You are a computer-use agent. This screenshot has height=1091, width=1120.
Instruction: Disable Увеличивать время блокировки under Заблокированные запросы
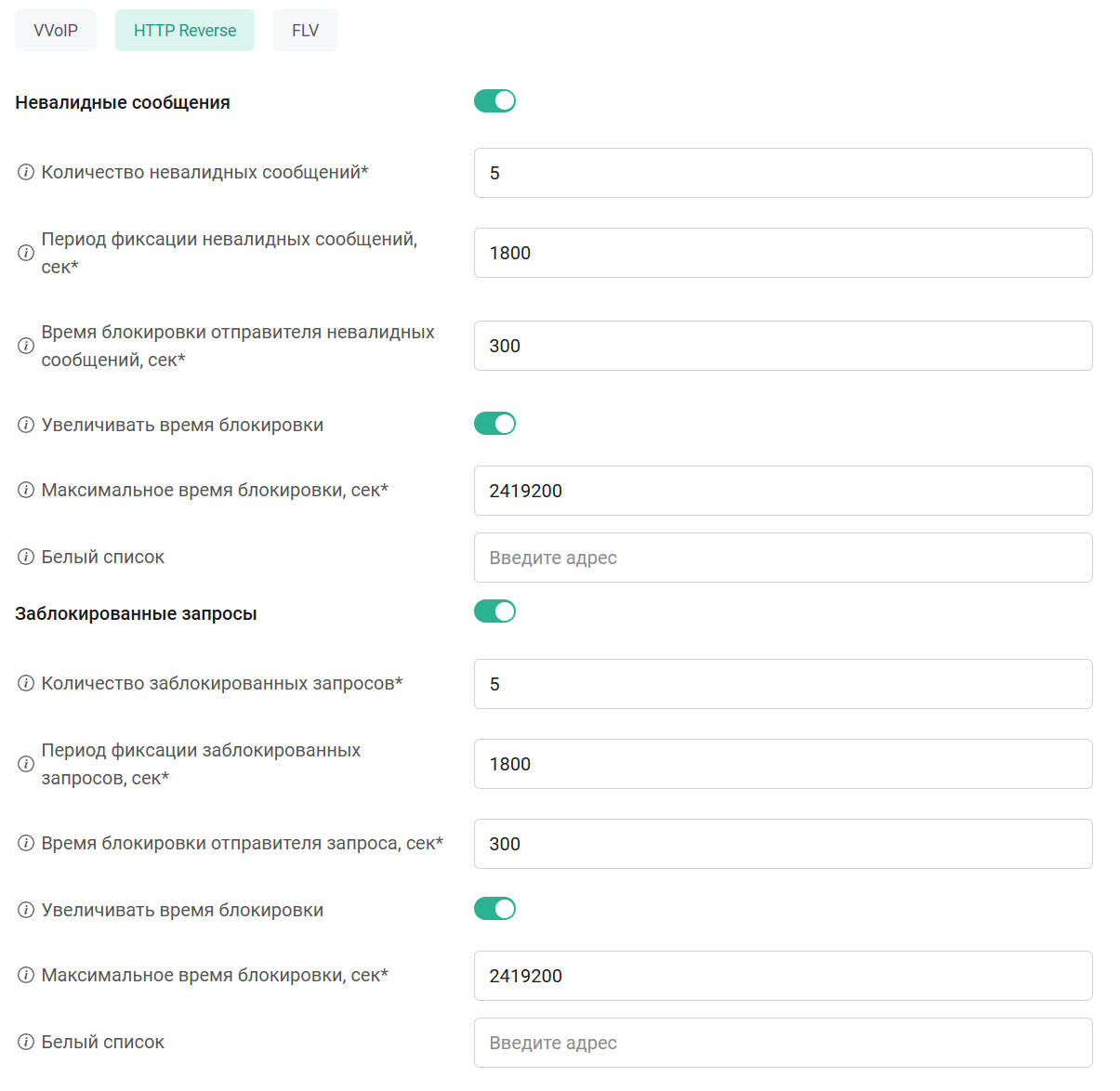pos(494,909)
